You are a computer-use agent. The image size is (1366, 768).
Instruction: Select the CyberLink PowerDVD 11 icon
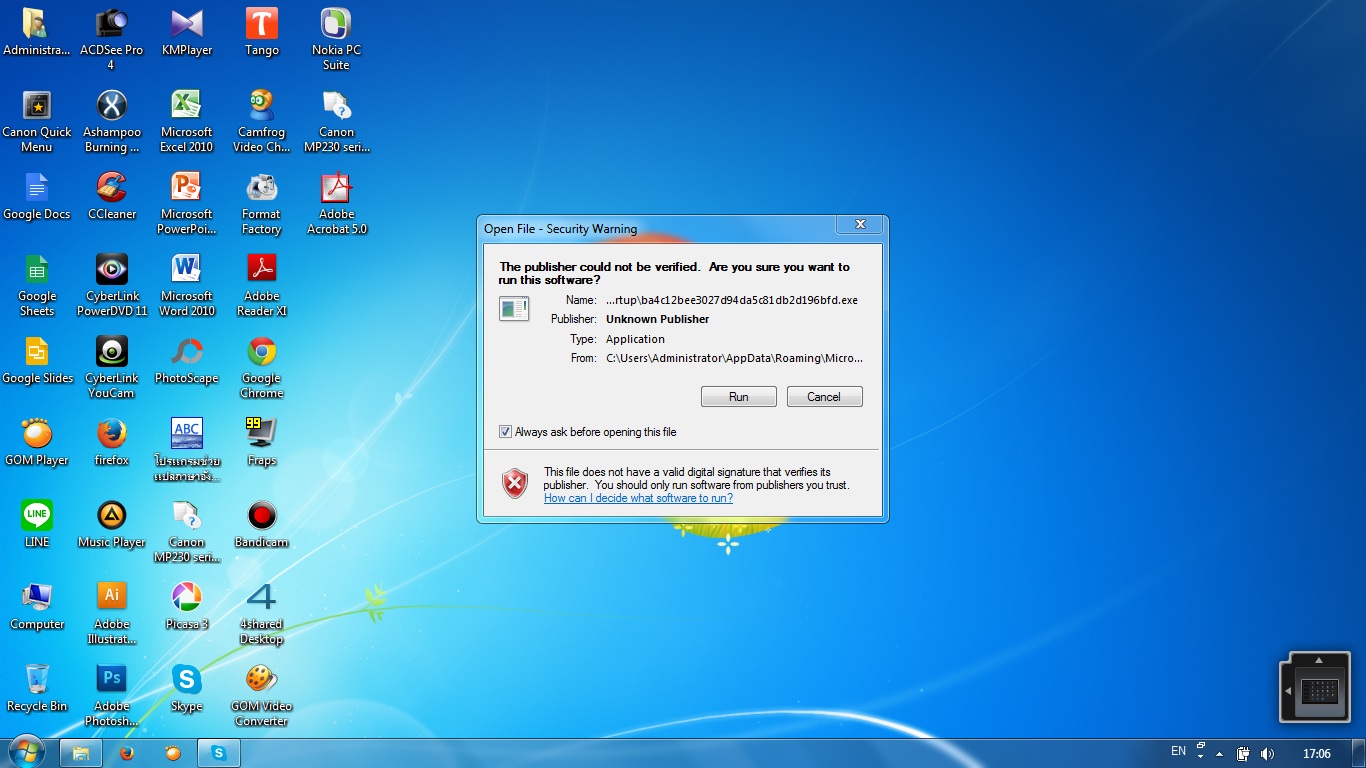(x=111, y=286)
